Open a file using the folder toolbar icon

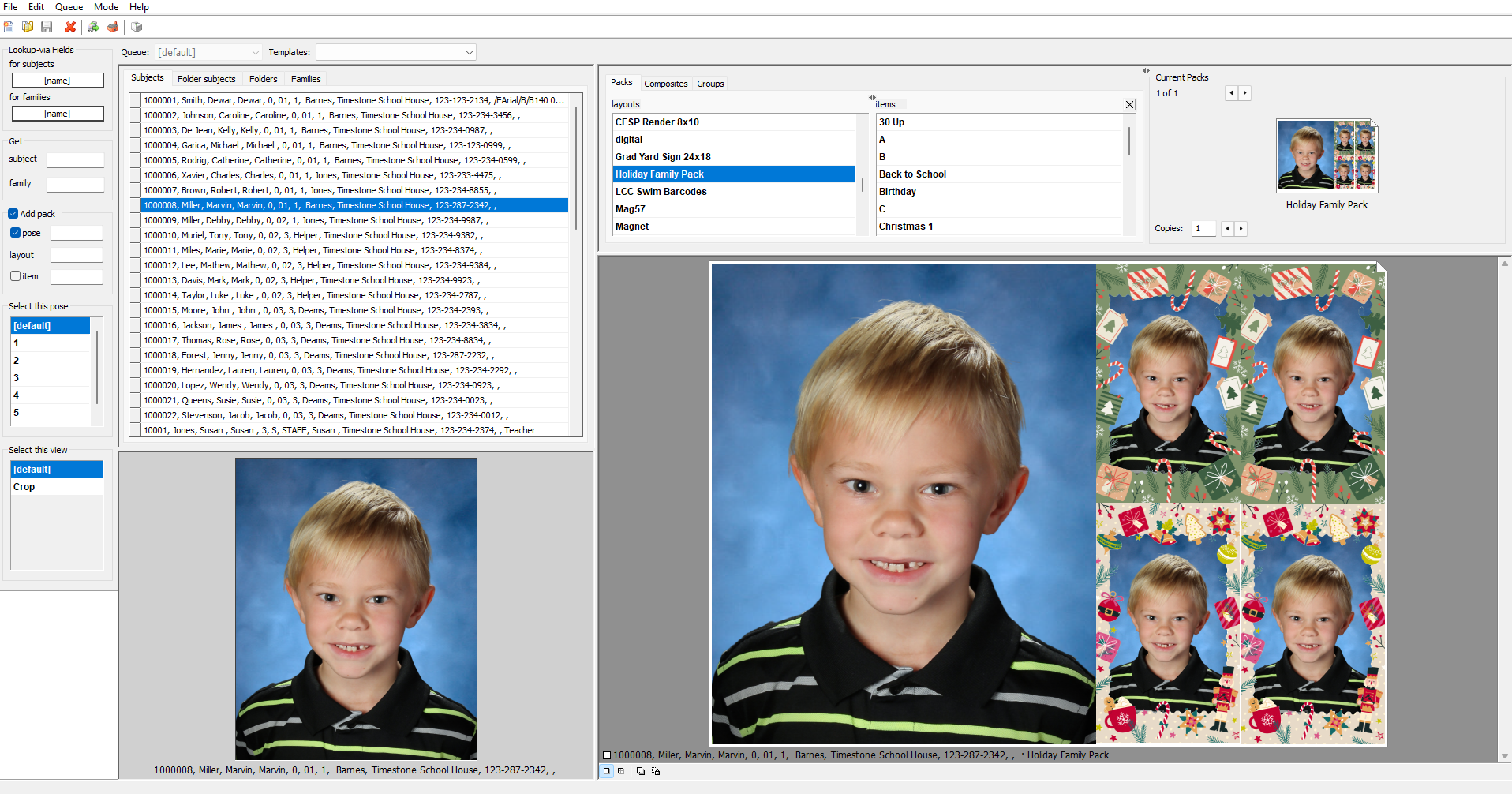(x=28, y=27)
